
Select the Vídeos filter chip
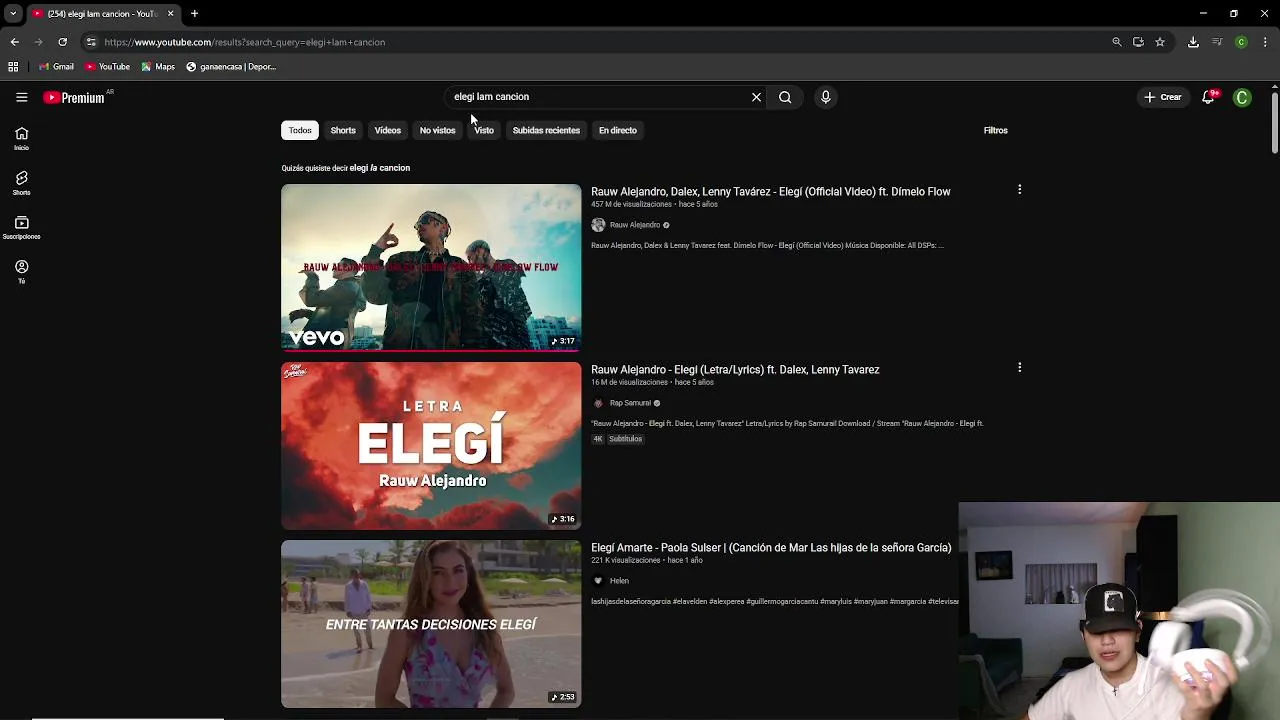[388, 130]
